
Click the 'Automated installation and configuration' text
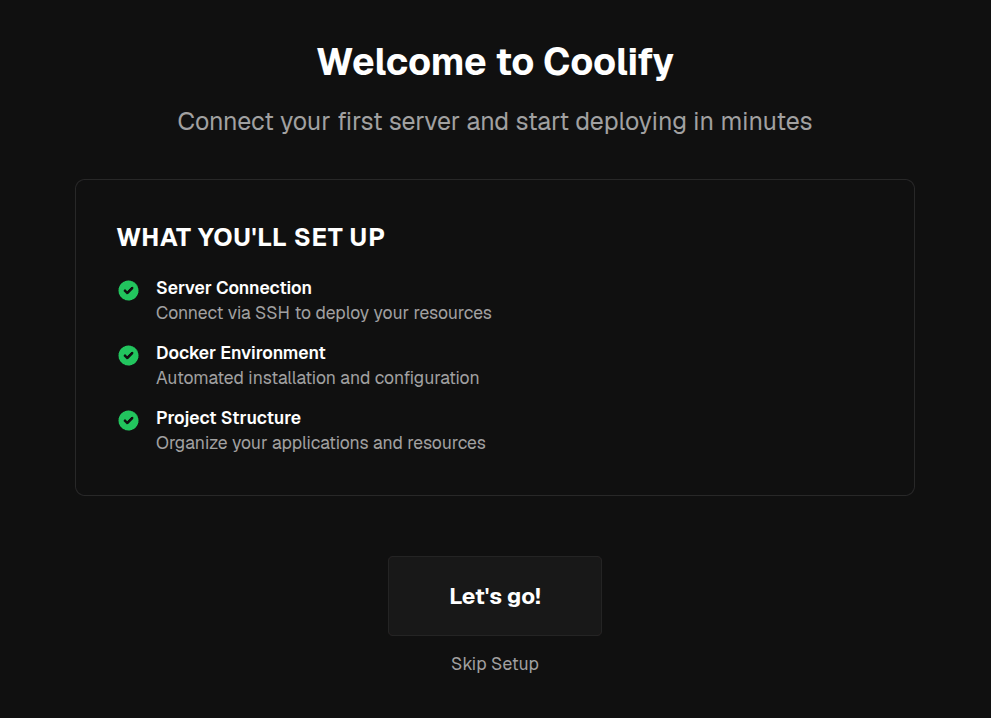point(317,378)
